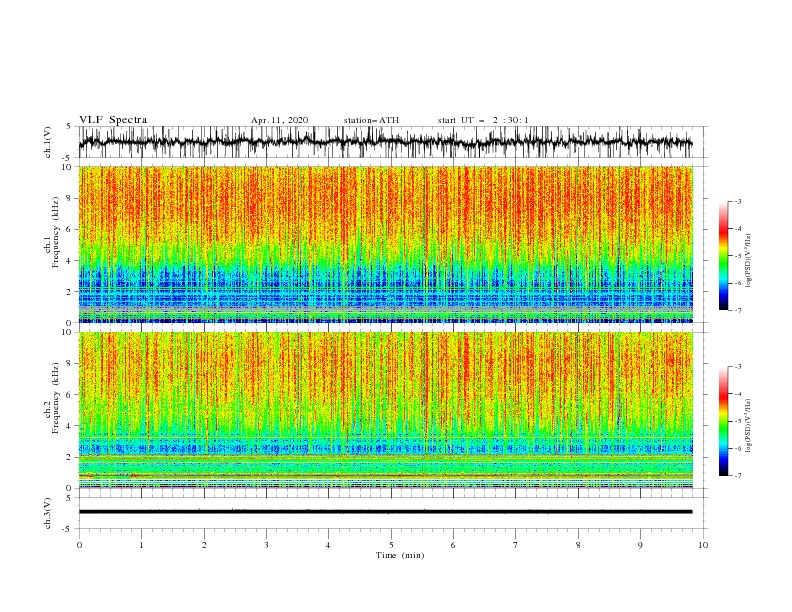Viewport: 792px width, 612px height.
Task: Click the 'ch.2 Frequency (kHz)' axis label
Action: [52, 398]
